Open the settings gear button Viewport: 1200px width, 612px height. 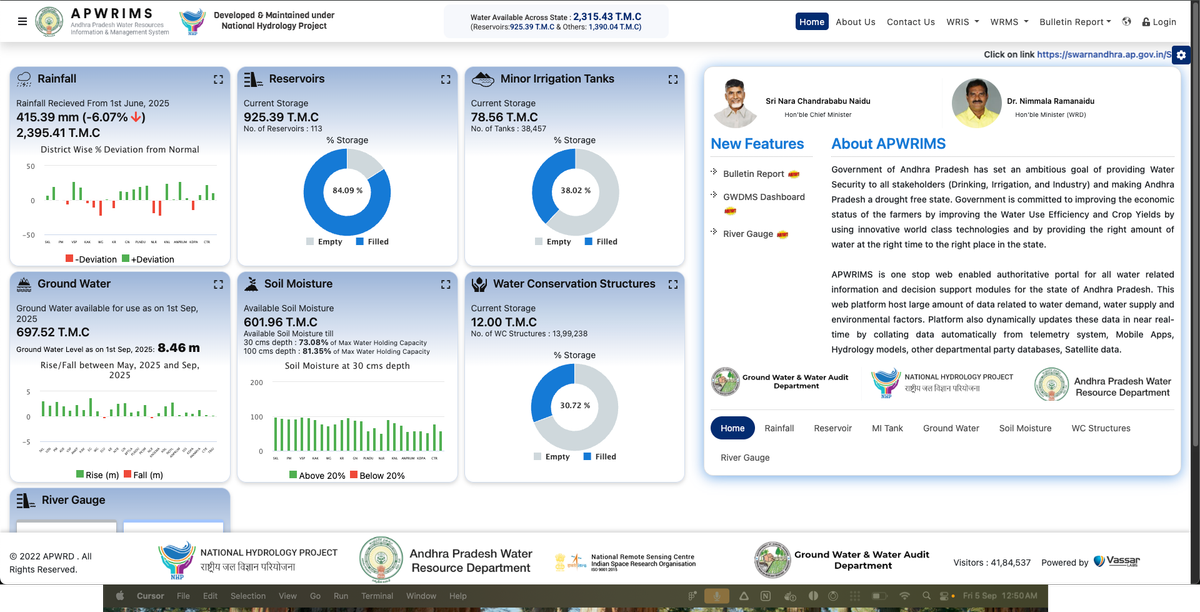(1181, 55)
